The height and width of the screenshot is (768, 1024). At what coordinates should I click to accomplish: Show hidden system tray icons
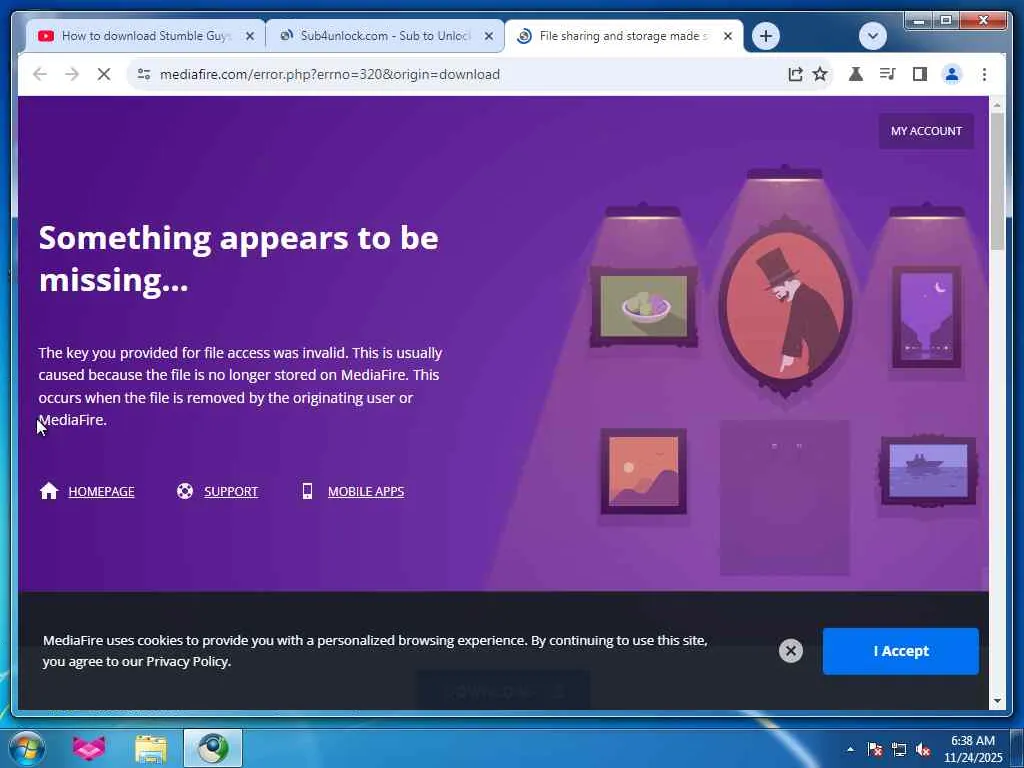click(x=850, y=749)
